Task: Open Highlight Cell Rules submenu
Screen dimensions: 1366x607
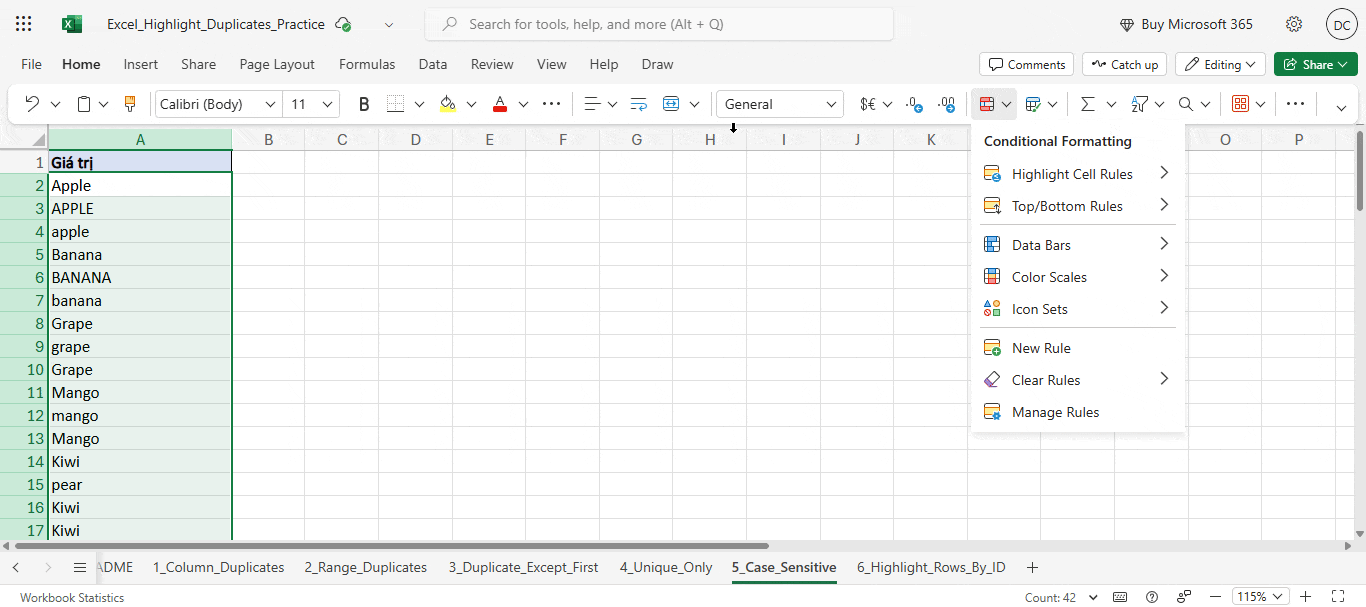Action: (x=1077, y=174)
